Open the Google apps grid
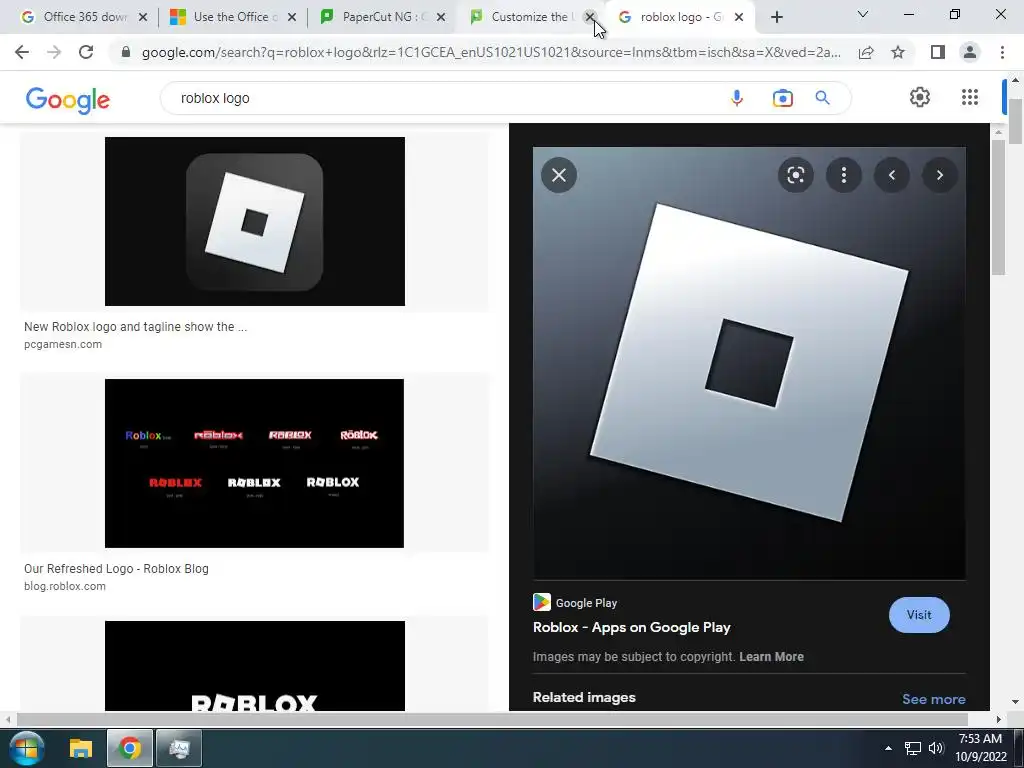Image resolution: width=1024 pixels, height=768 pixels. pyautogui.click(x=970, y=97)
